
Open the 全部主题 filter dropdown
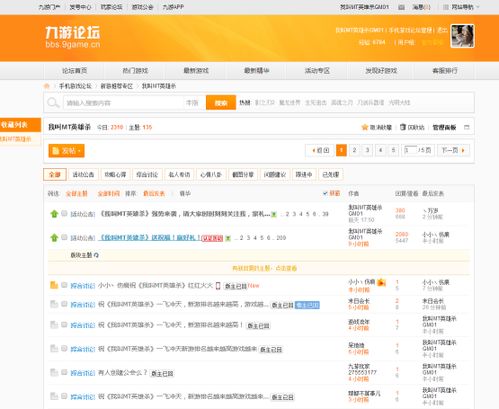[76, 193]
